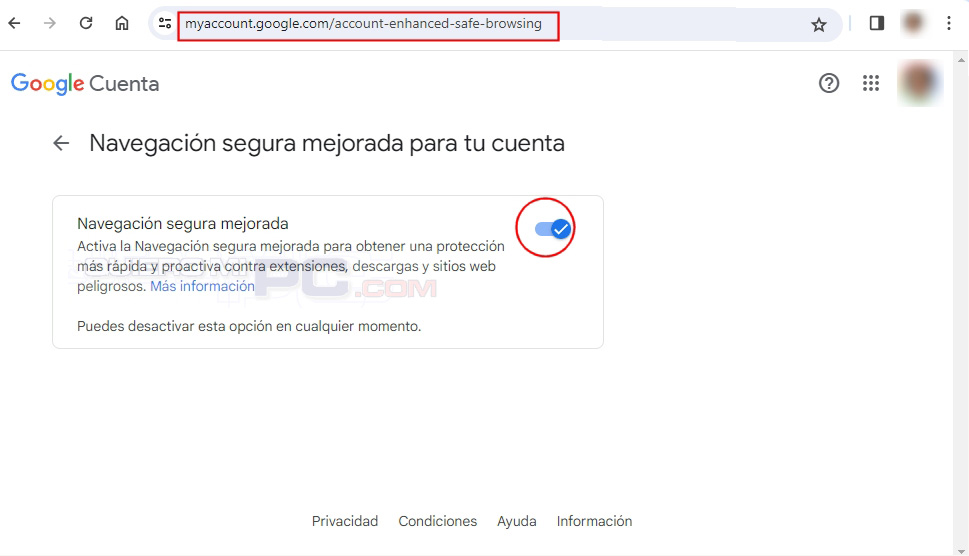This screenshot has width=969, height=556.
Task: Open the Información footer link
Action: pos(595,521)
